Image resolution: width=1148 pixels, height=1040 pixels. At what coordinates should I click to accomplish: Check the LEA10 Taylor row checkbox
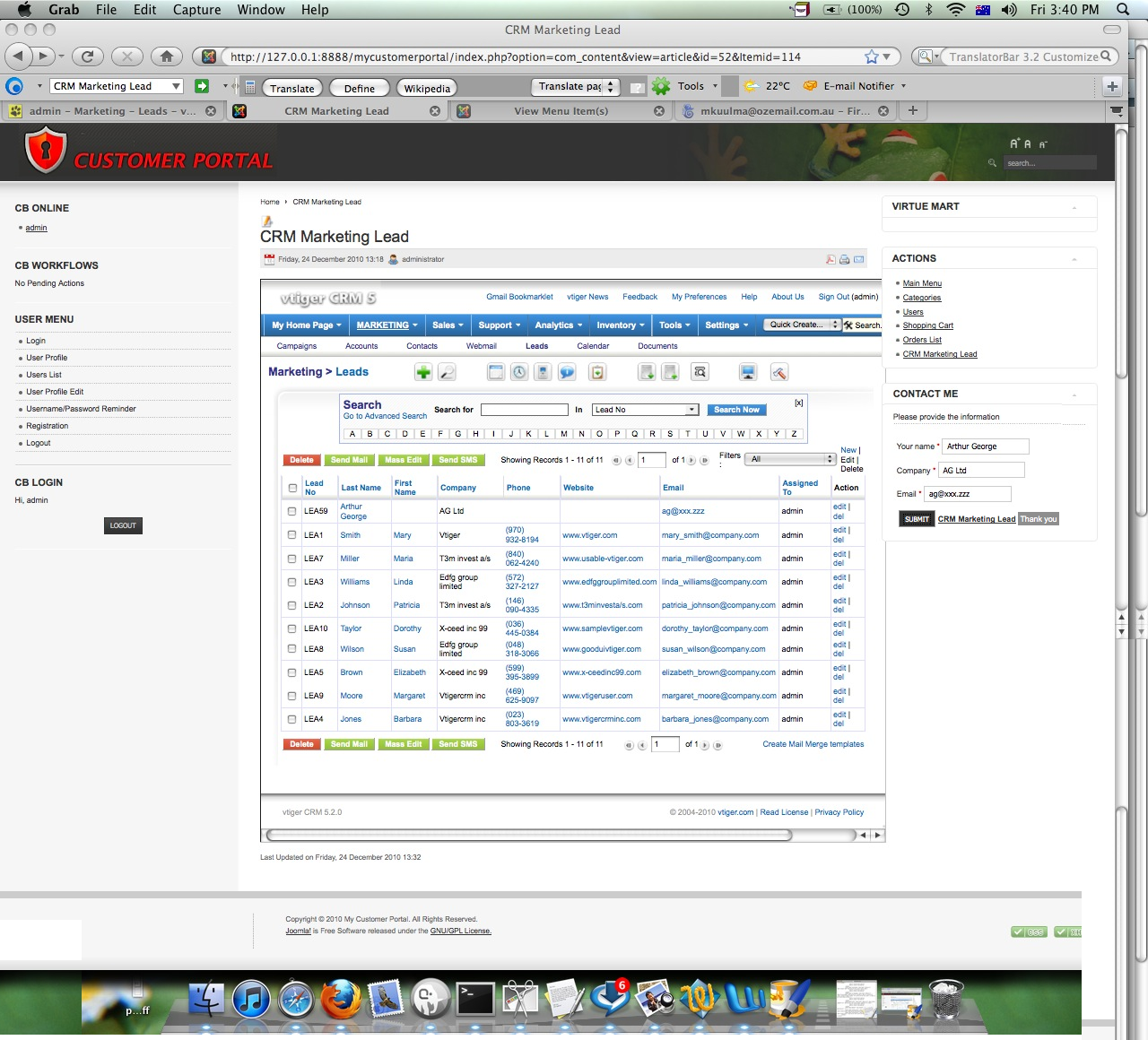291,628
